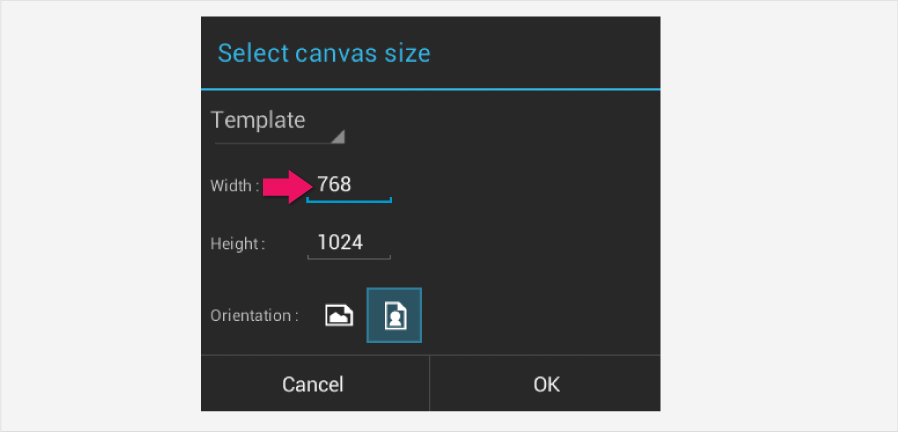Click the divider between Cancel and OK

[430, 383]
